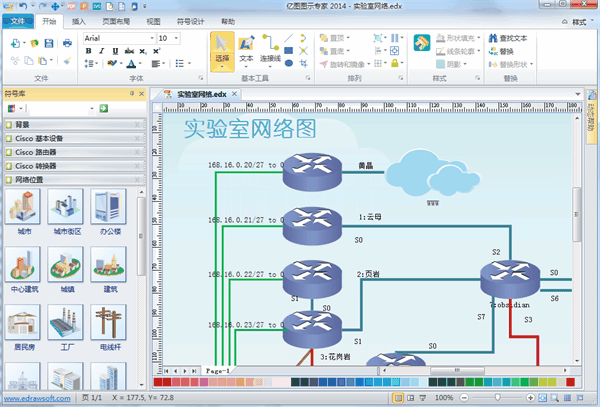Click the symbol library search field
Screen dimensions: 600x407
pyautogui.click(x=60, y=109)
